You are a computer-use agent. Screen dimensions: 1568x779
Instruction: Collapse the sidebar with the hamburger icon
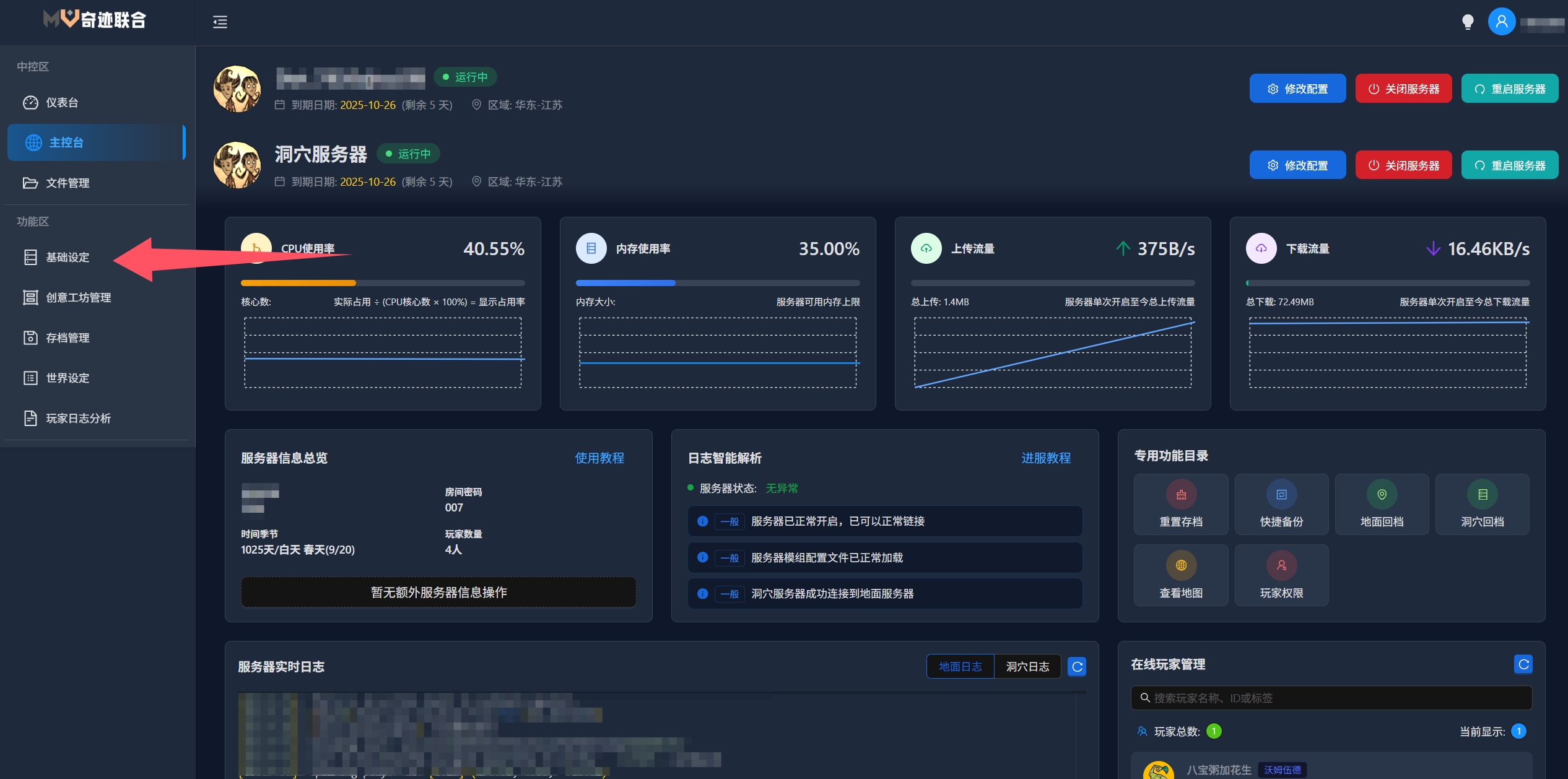(220, 22)
